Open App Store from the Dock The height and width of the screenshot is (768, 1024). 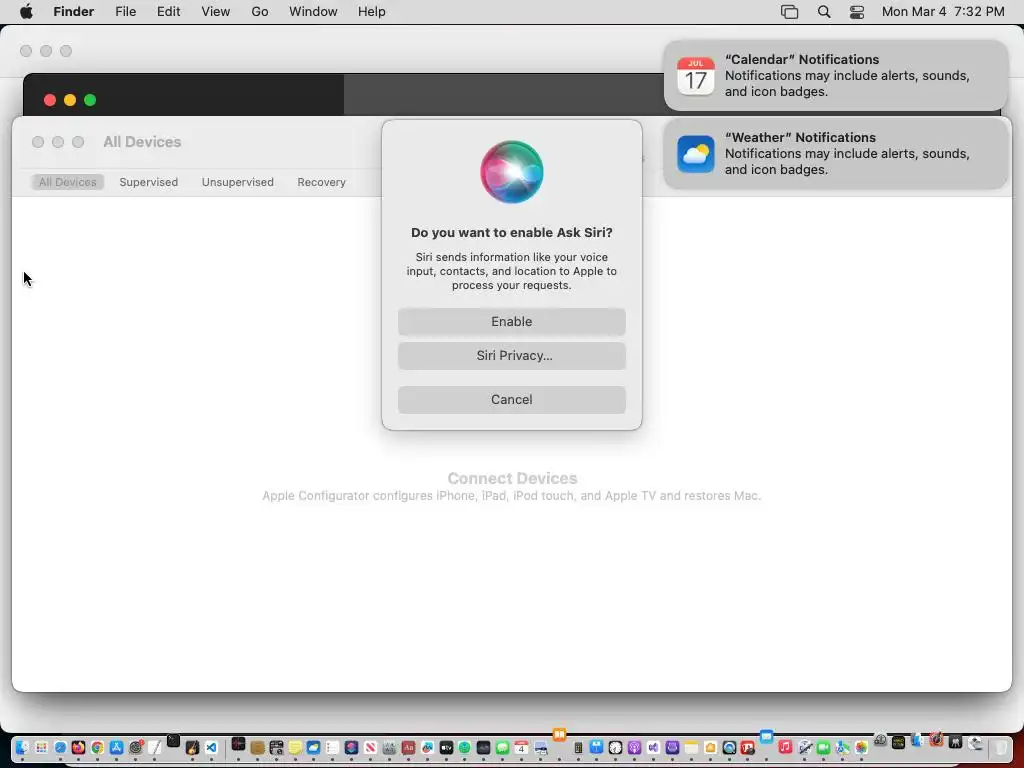[116, 748]
